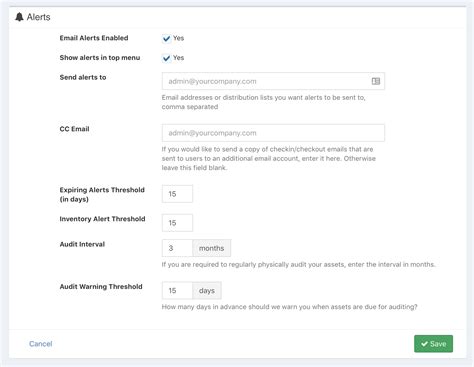The height and width of the screenshot is (367, 474).
Task: Click the months unit label on Audit Interval
Action: [x=212, y=248]
